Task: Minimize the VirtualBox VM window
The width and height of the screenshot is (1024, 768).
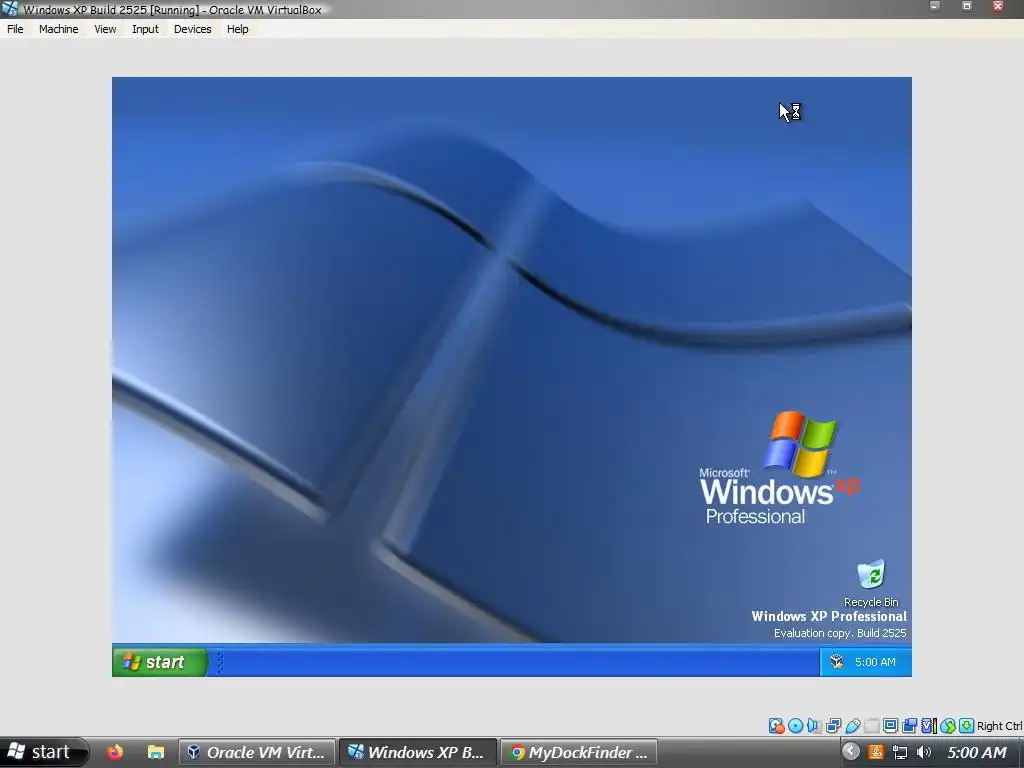Action: point(935,6)
